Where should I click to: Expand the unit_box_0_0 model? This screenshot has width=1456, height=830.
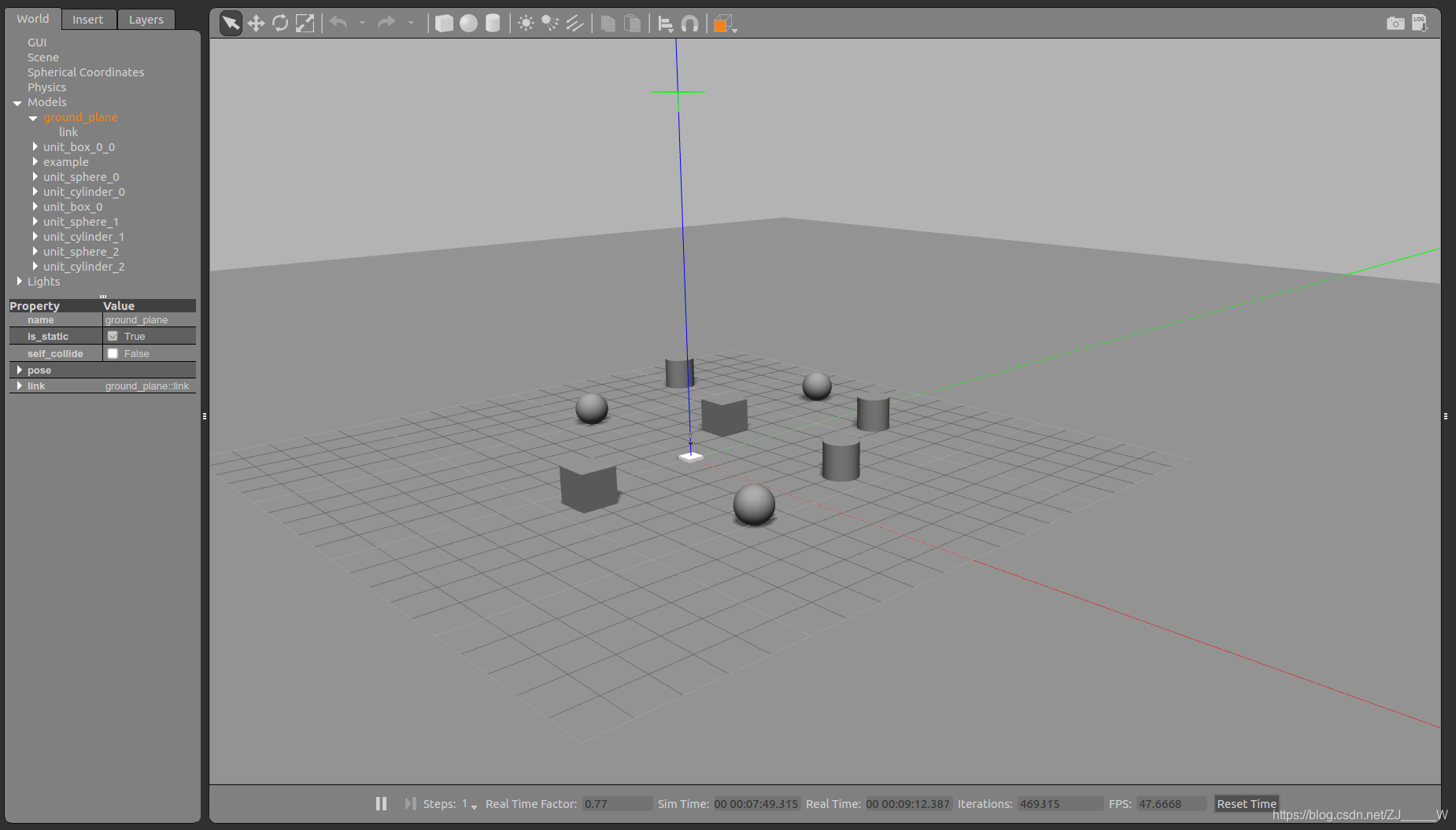[35, 147]
